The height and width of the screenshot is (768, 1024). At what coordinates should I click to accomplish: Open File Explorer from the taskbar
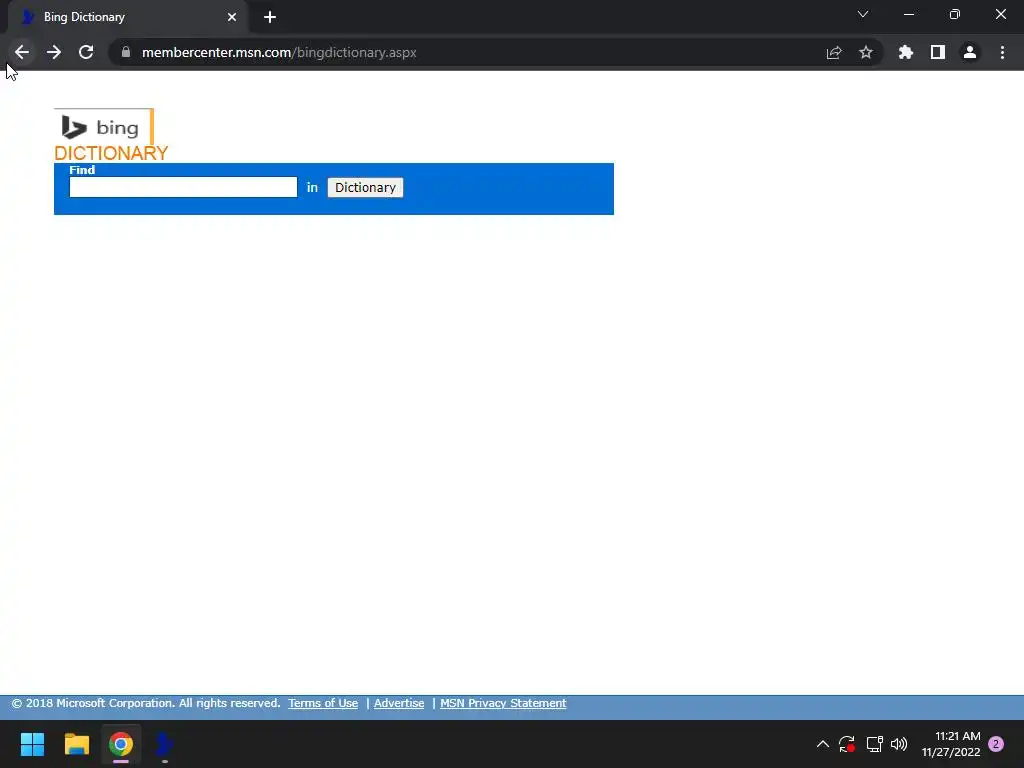(x=76, y=744)
